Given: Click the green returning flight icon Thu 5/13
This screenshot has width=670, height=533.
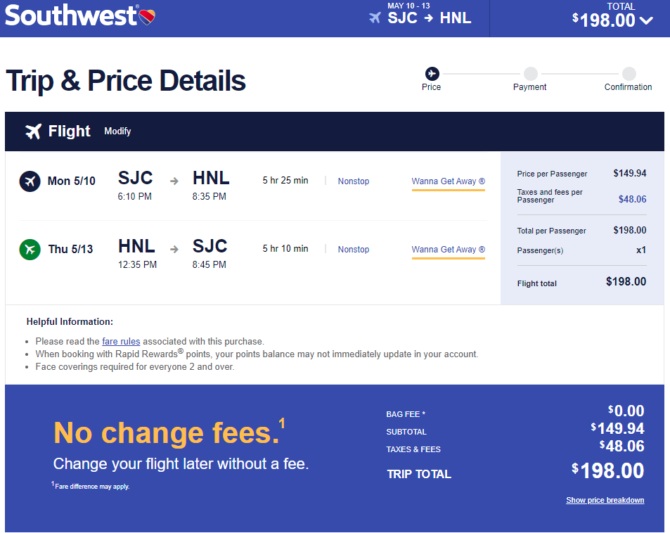Looking at the screenshot, I should click(x=30, y=249).
